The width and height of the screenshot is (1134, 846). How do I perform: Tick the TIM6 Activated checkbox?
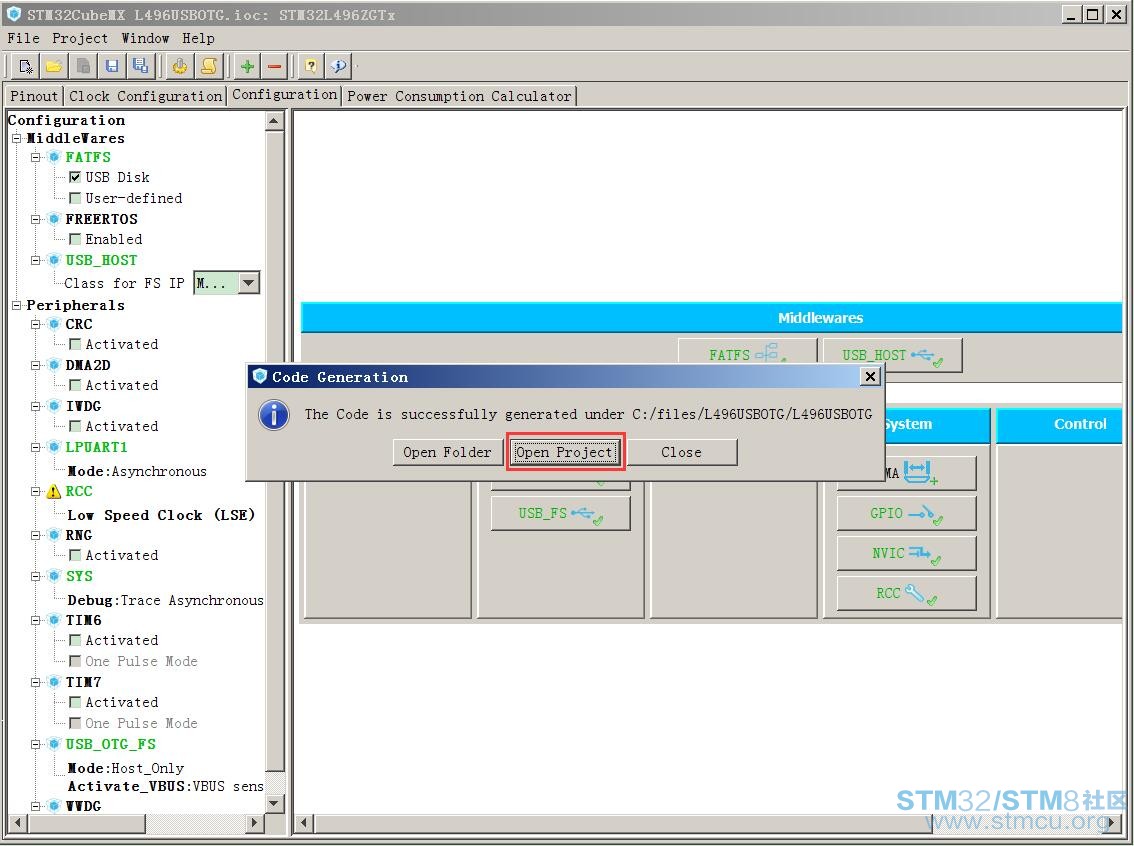(74, 641)
